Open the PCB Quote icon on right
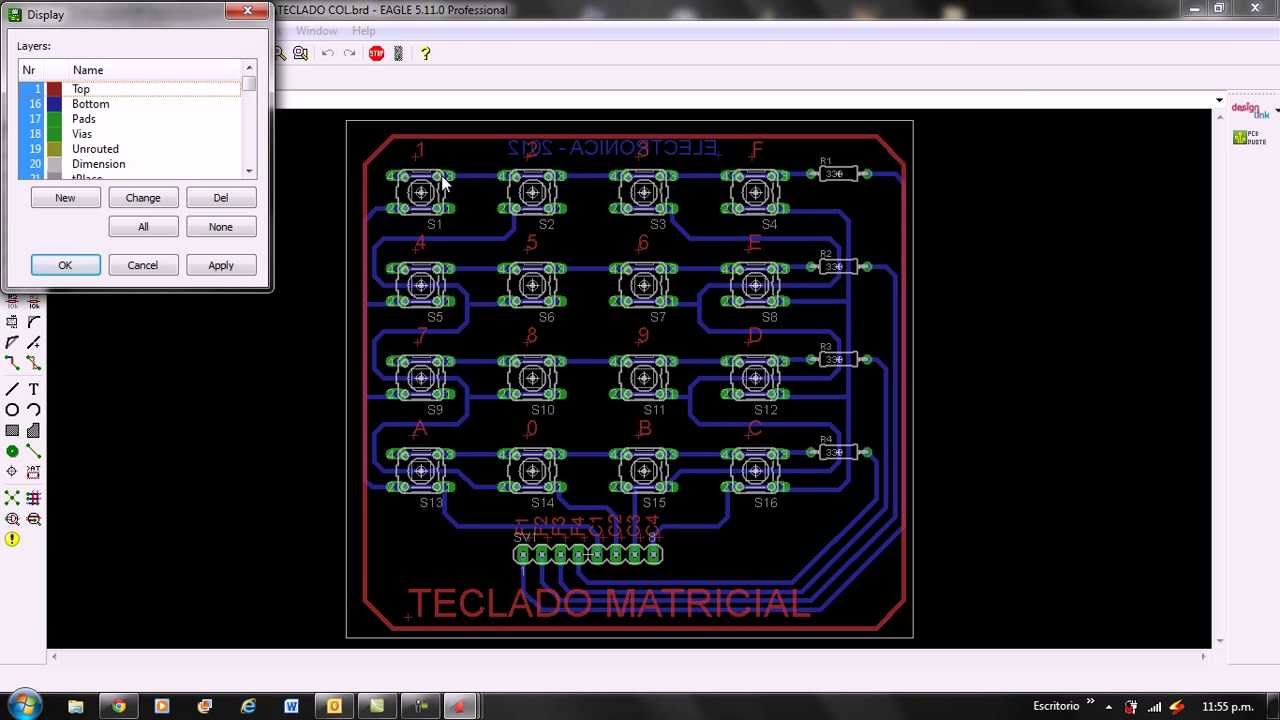 click(1248, 137)
